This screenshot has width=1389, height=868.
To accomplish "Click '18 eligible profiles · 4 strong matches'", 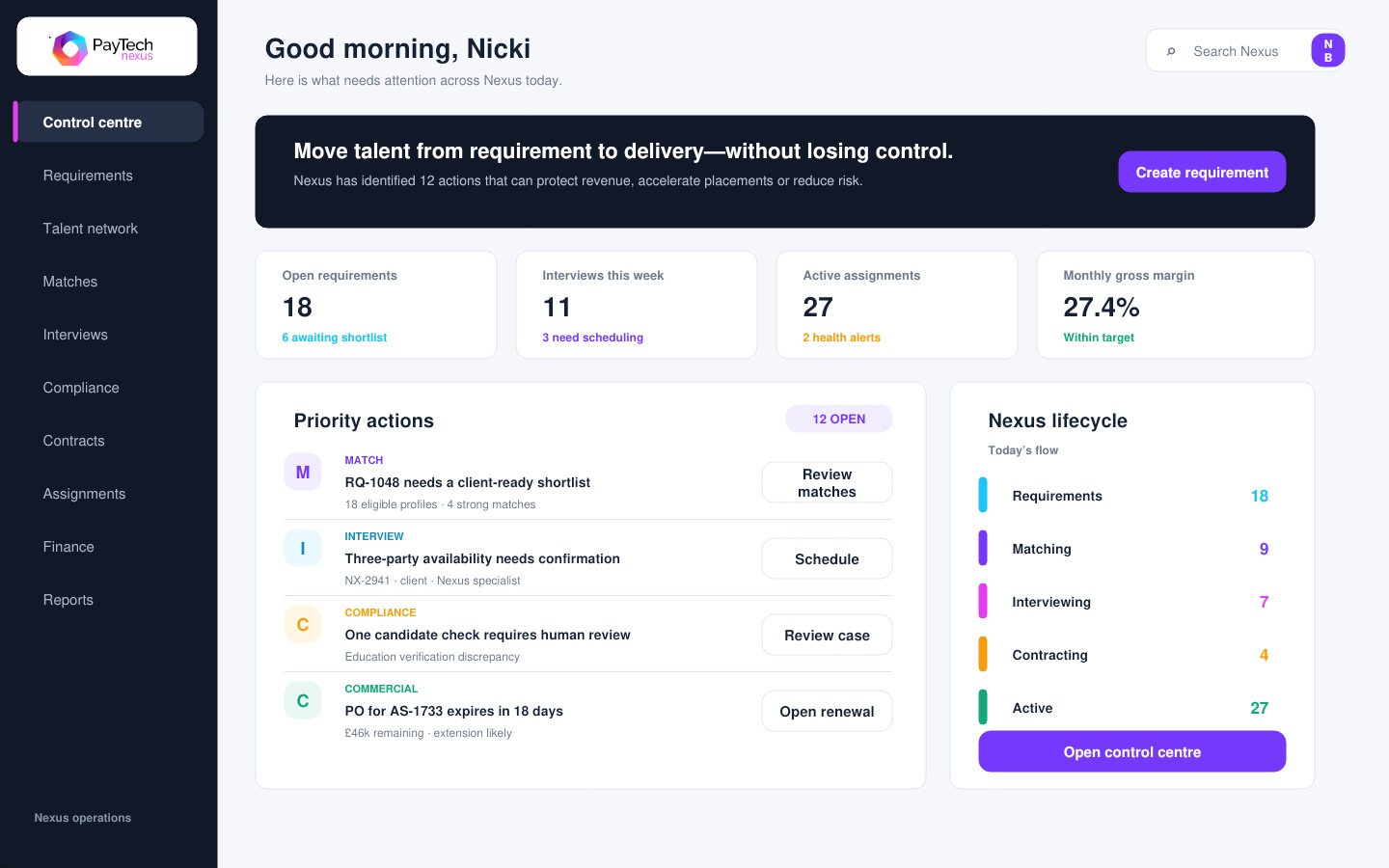I will click(x=440, y=504).
